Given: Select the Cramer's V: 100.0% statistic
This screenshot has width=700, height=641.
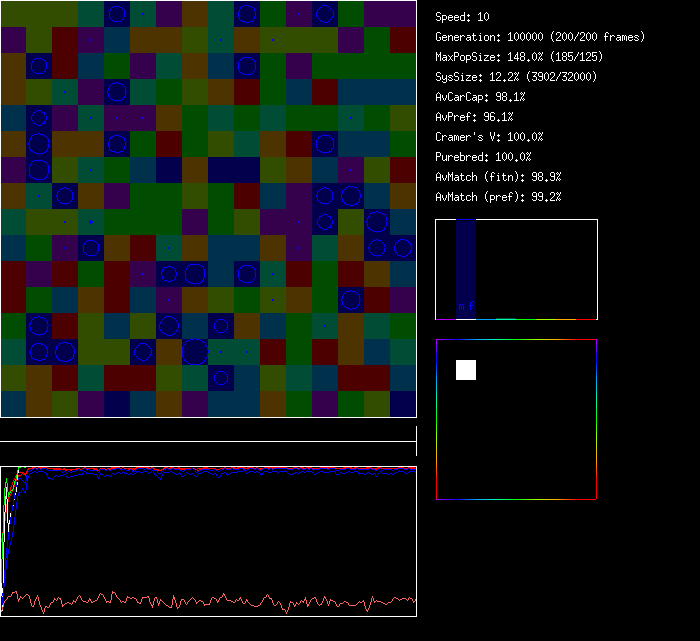Looking at the screenshot, I should pyautogui.click(x=489, y=137).
